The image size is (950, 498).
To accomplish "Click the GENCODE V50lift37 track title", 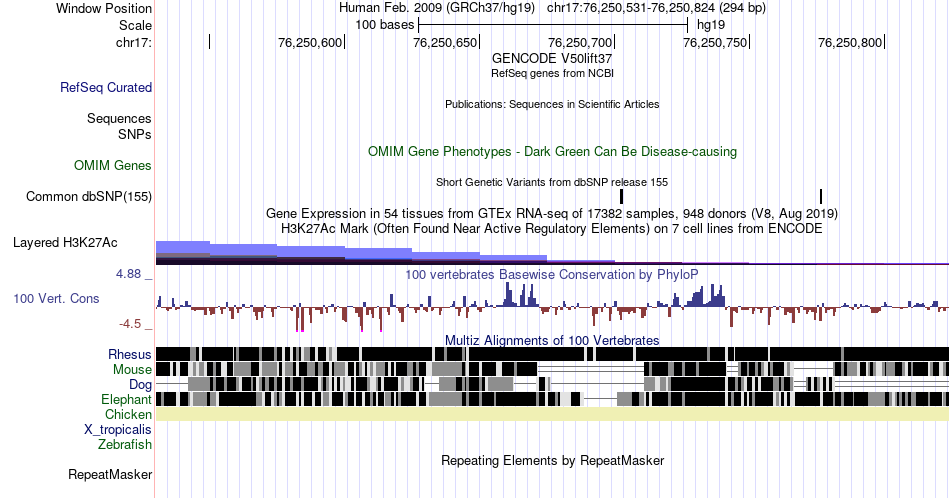I will pyautogui.click(x=552, y=58).
